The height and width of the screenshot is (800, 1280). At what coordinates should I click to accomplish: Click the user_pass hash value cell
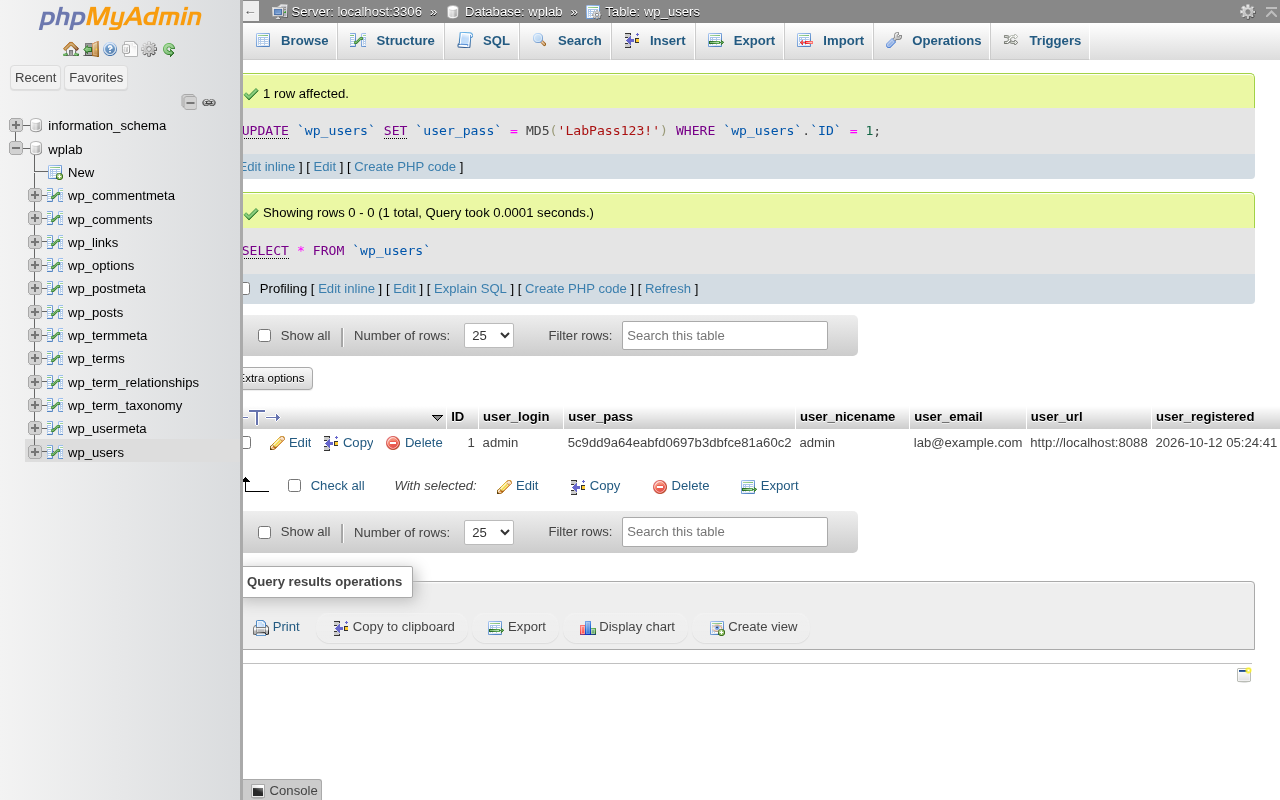[x=679, y=442]
